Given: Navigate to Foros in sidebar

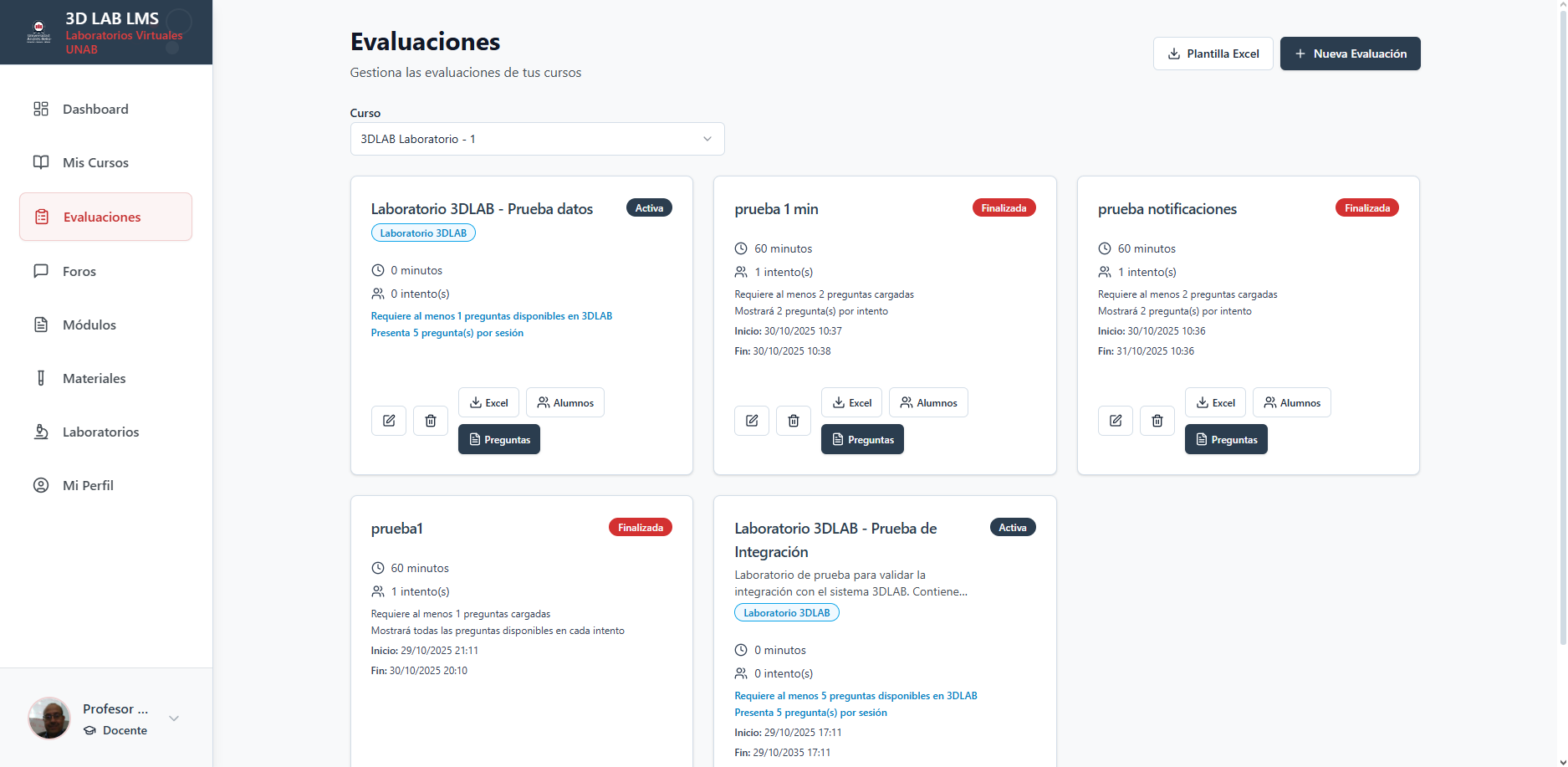Looking at the screenshot, I should tap(79, 271).
